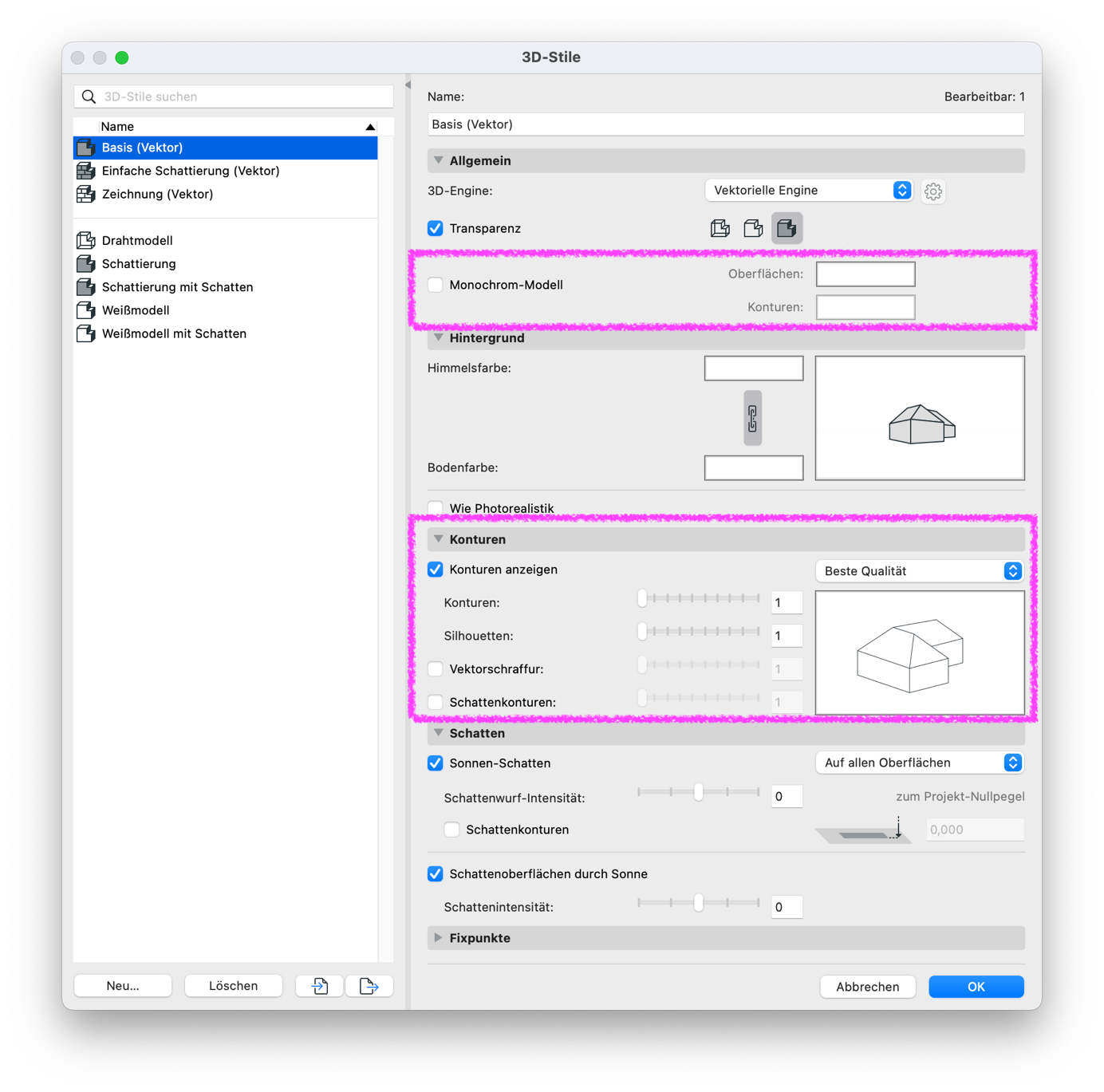Collapse the Schatten section

(439, 733)
